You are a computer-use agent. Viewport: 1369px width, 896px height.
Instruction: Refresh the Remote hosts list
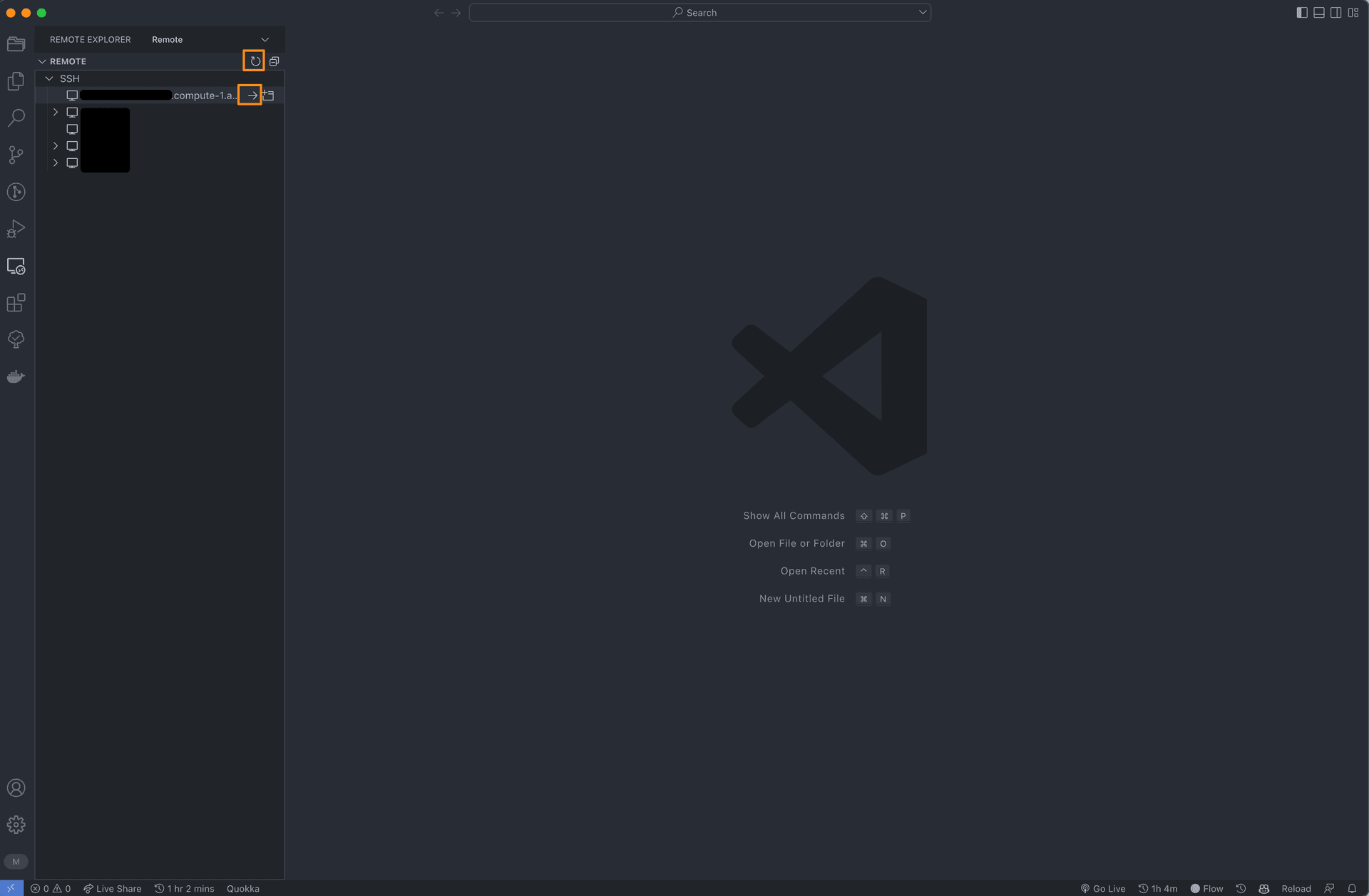coord(255,61)
